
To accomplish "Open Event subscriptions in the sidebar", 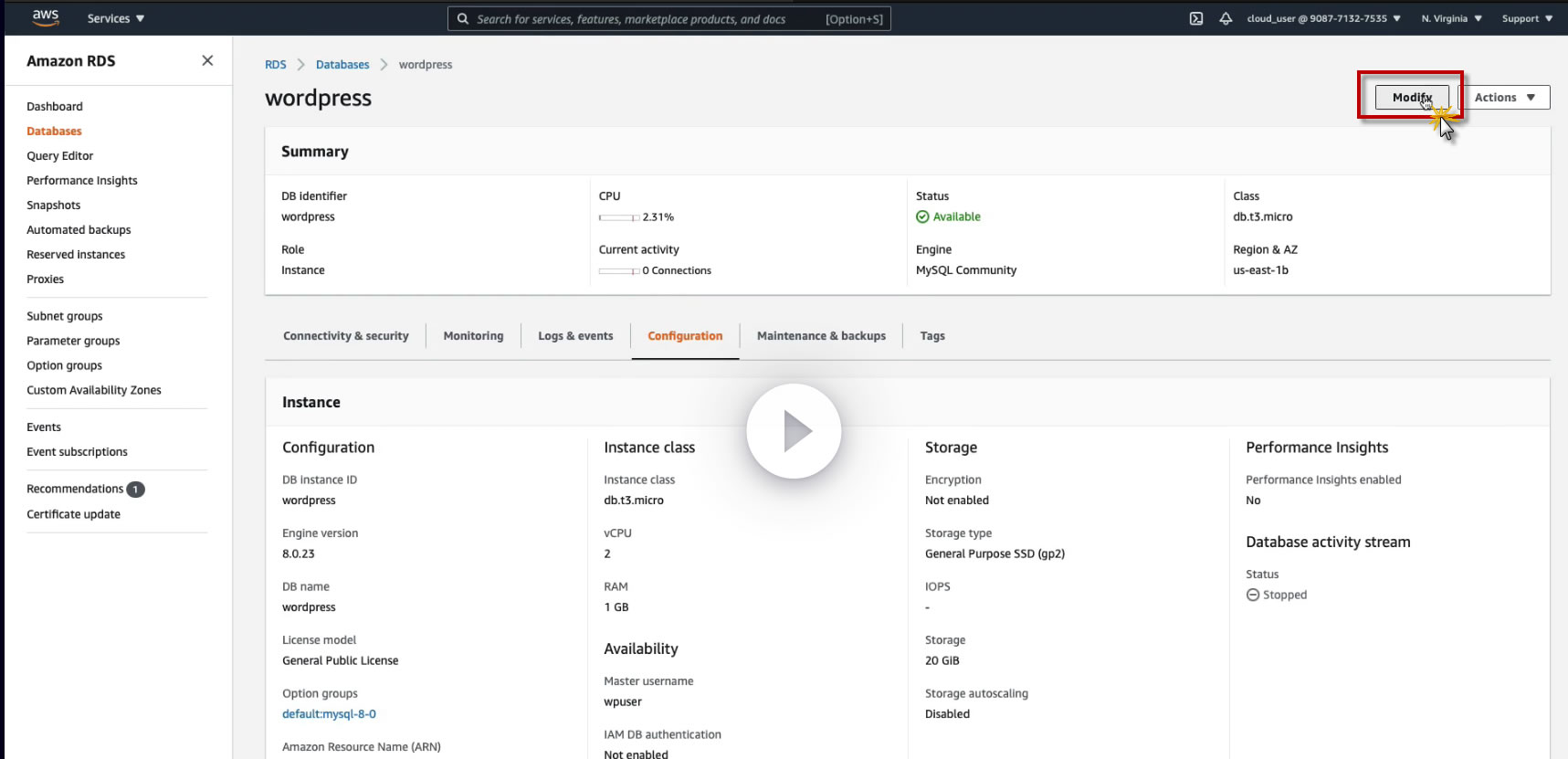I will coord(77,452).
